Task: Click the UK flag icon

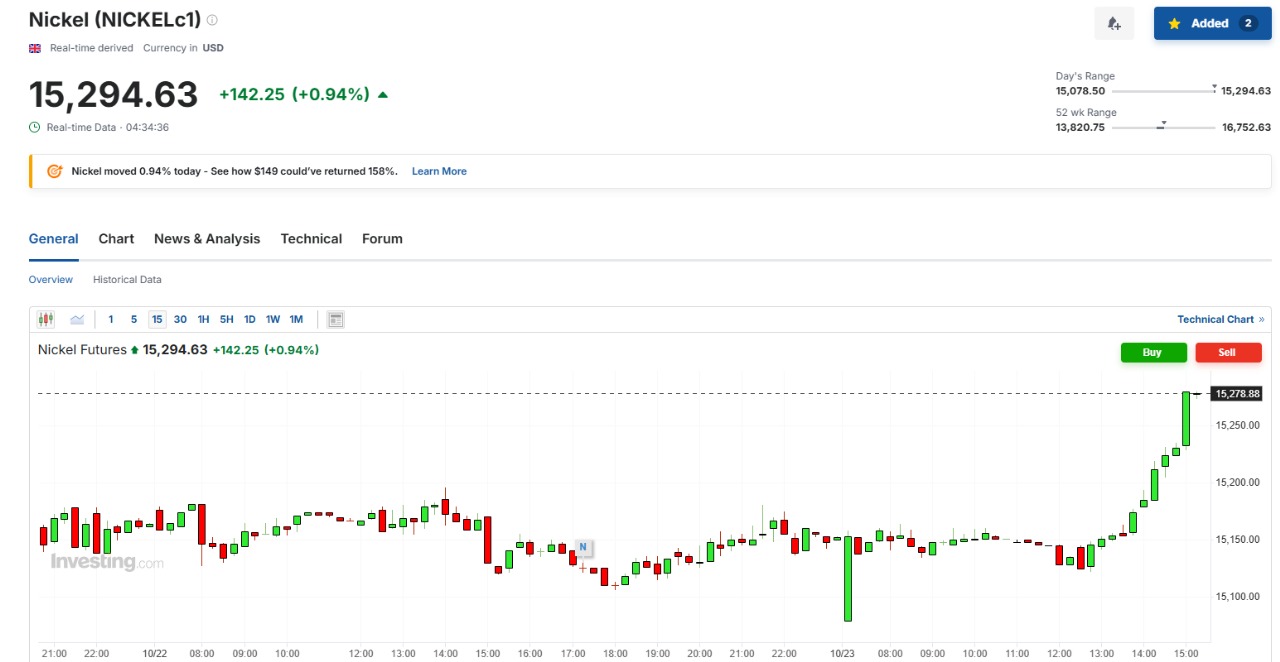Action: (35, 48)
